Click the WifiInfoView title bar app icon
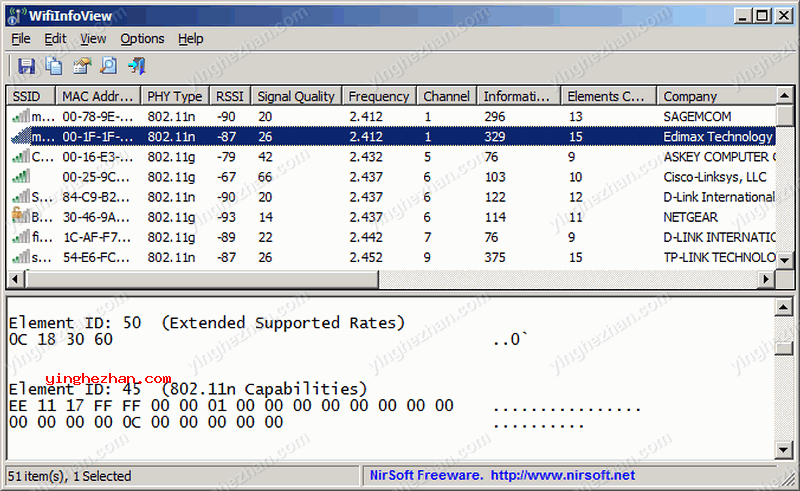Viewport: 800px width, 491px height. (x=16, y=16)
